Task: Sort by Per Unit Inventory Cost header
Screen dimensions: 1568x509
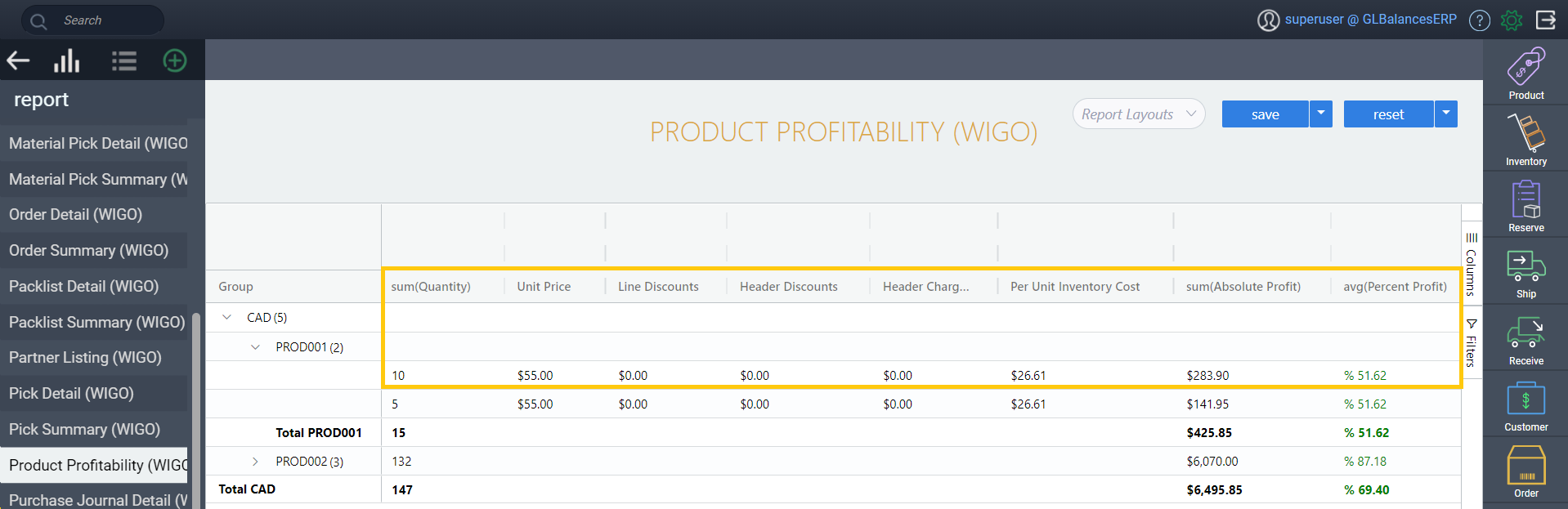Action: pyautogui.click(x=1075, y=287)
